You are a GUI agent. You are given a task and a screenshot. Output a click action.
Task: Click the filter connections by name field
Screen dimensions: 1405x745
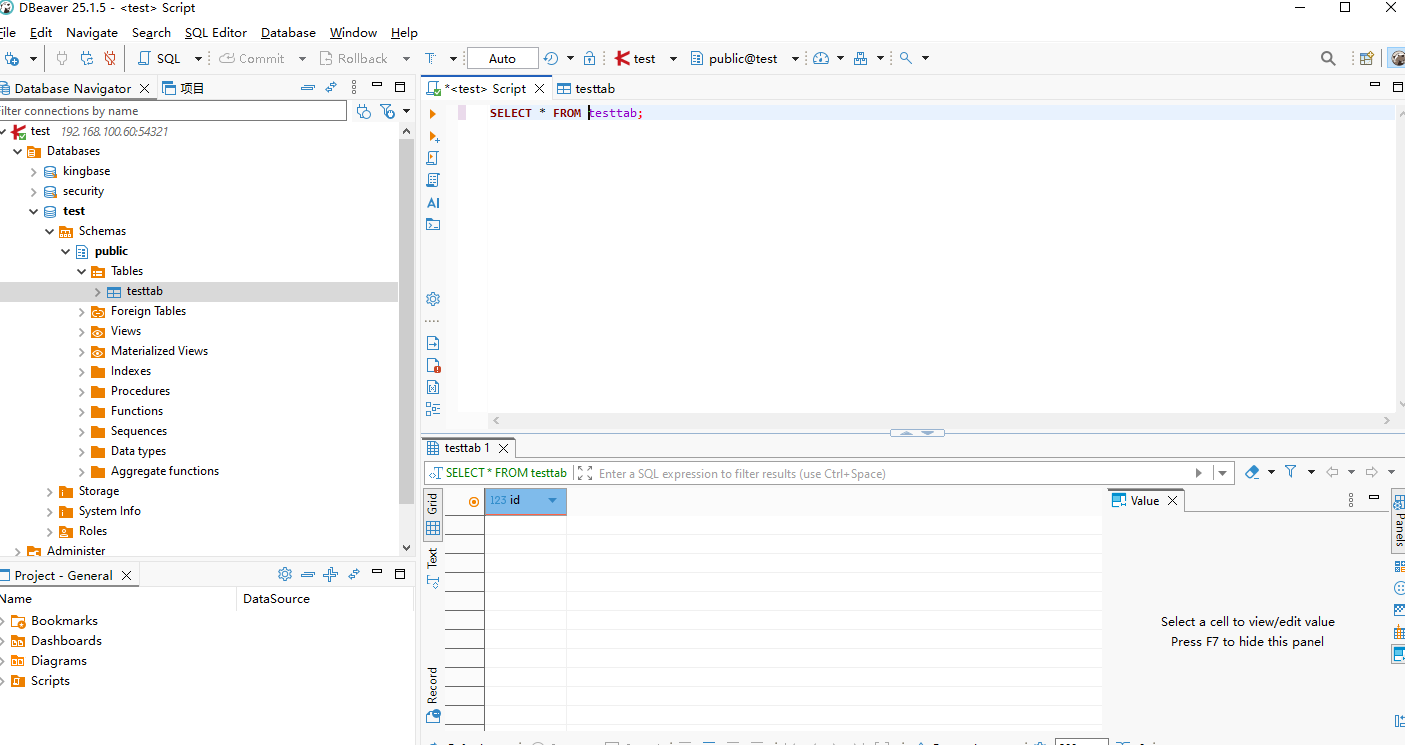[x=172, y=111]
